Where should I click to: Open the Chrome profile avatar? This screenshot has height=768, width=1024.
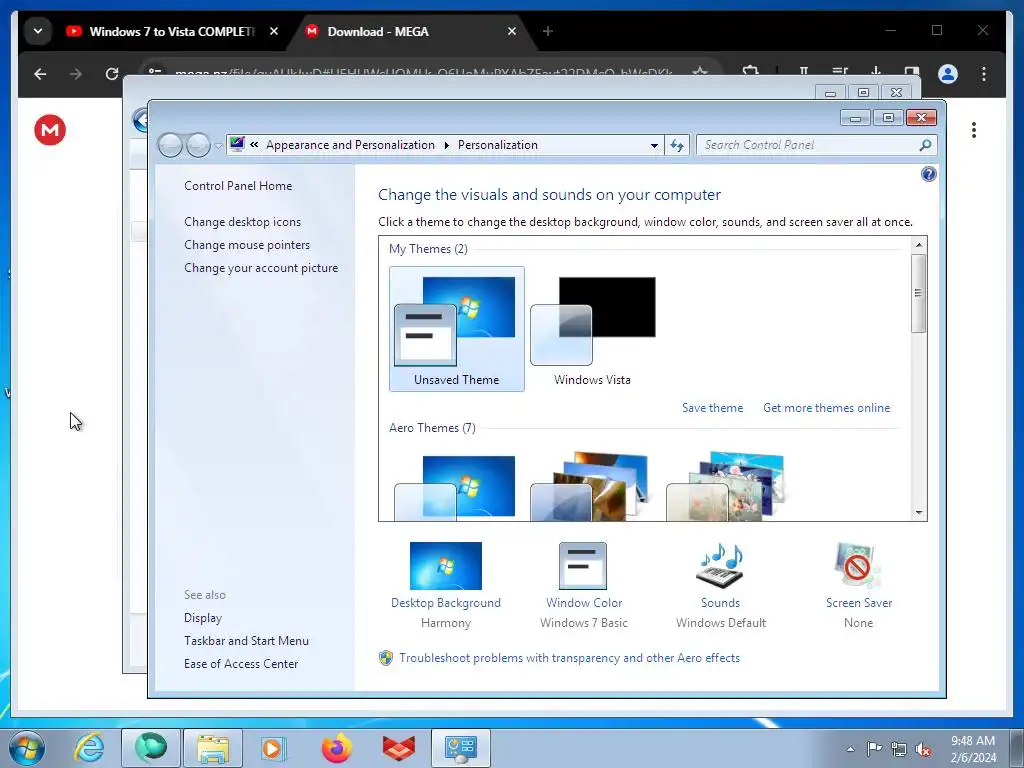point(948,74)
